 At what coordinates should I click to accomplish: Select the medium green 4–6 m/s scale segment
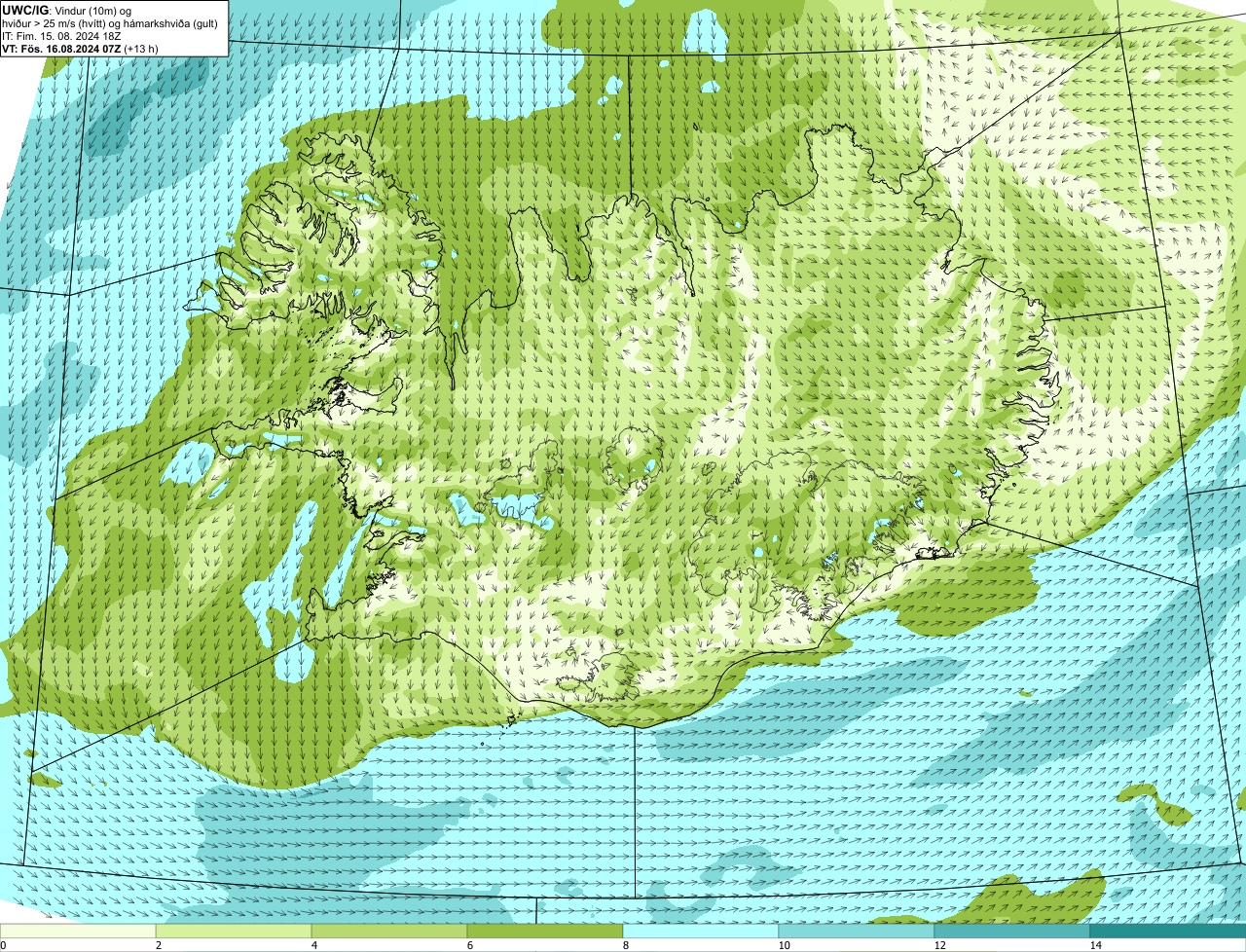pos(389,931)
